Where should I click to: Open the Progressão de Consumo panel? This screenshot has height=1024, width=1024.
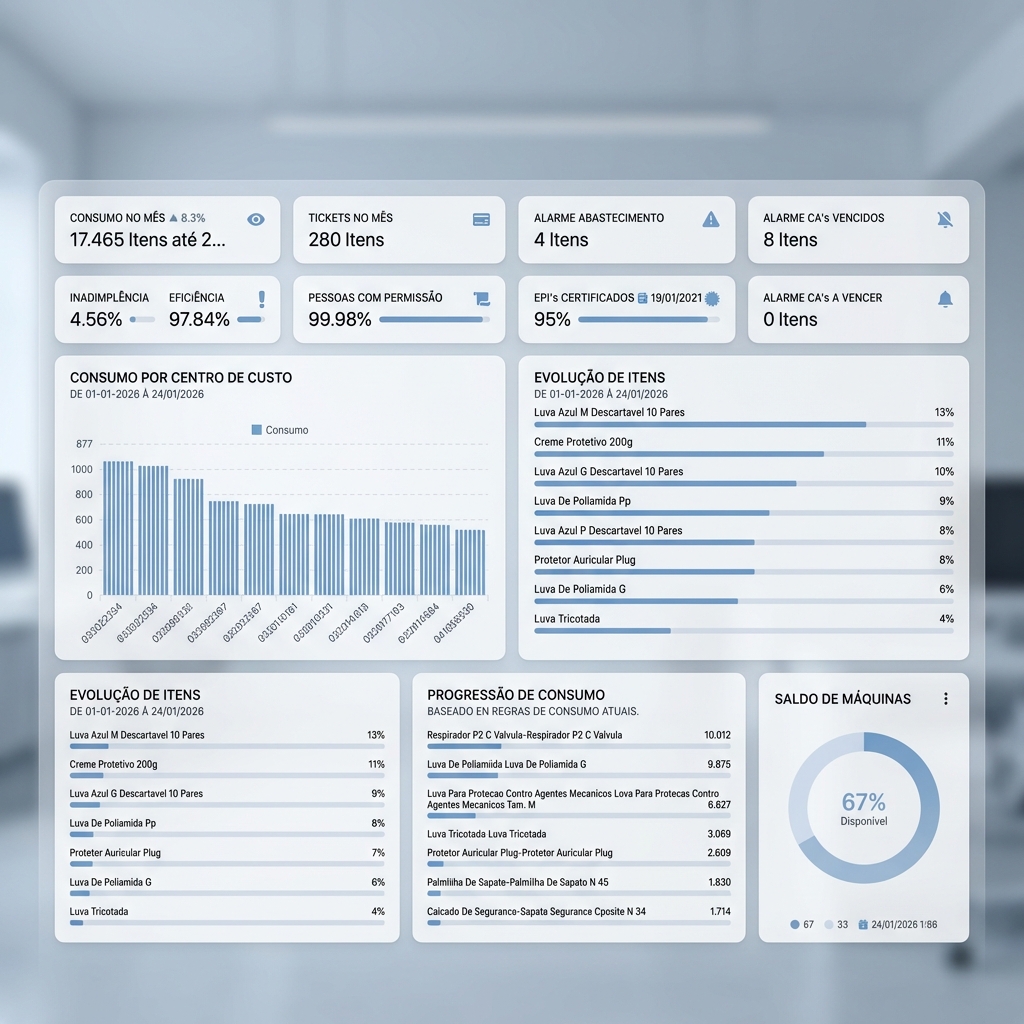(516, 694)
